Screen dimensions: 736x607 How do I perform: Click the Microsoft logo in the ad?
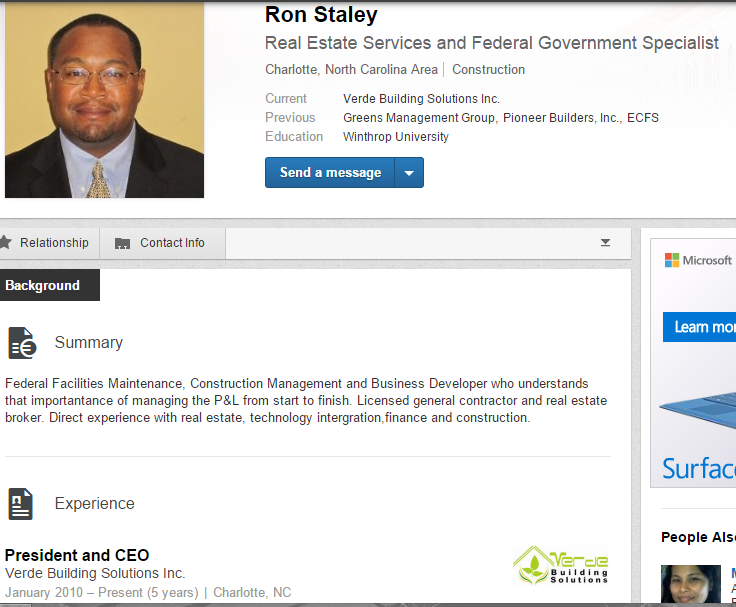[698, 260]
